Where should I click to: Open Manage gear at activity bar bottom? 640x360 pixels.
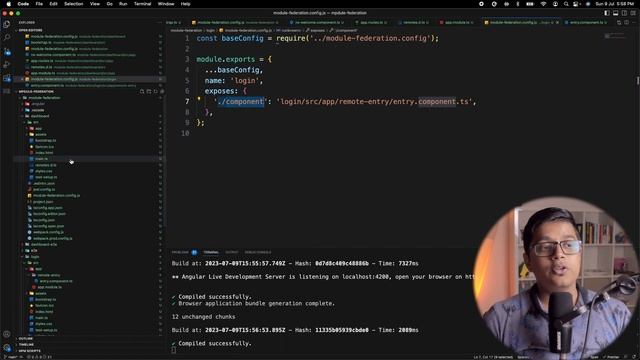[x=7, y=347]
